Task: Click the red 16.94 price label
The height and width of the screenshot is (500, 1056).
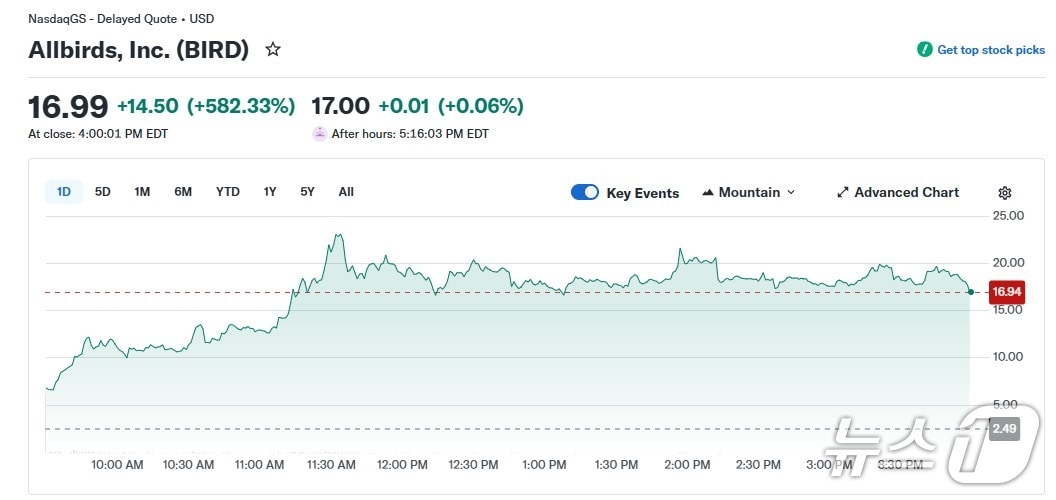Action: (x=1006, y=292)
